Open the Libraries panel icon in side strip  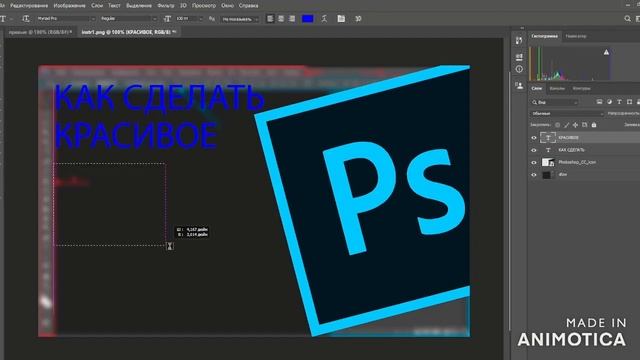tap(519, 86)
